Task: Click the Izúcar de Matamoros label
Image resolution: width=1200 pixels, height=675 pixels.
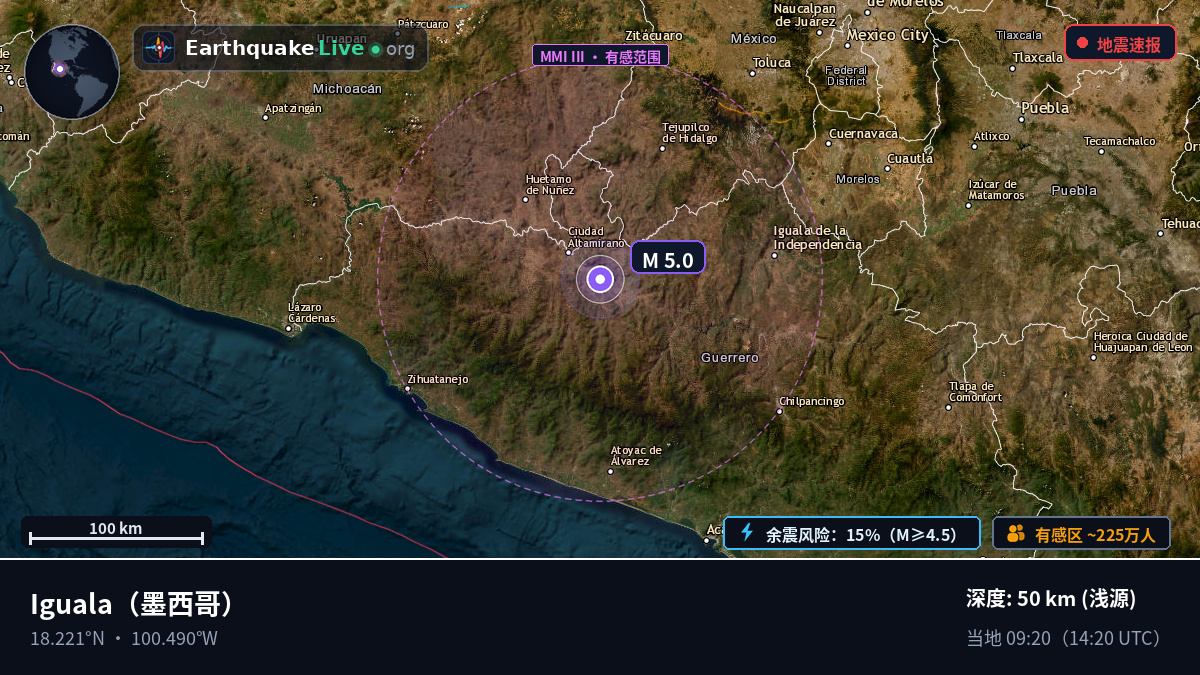Action: click(996, 189)
